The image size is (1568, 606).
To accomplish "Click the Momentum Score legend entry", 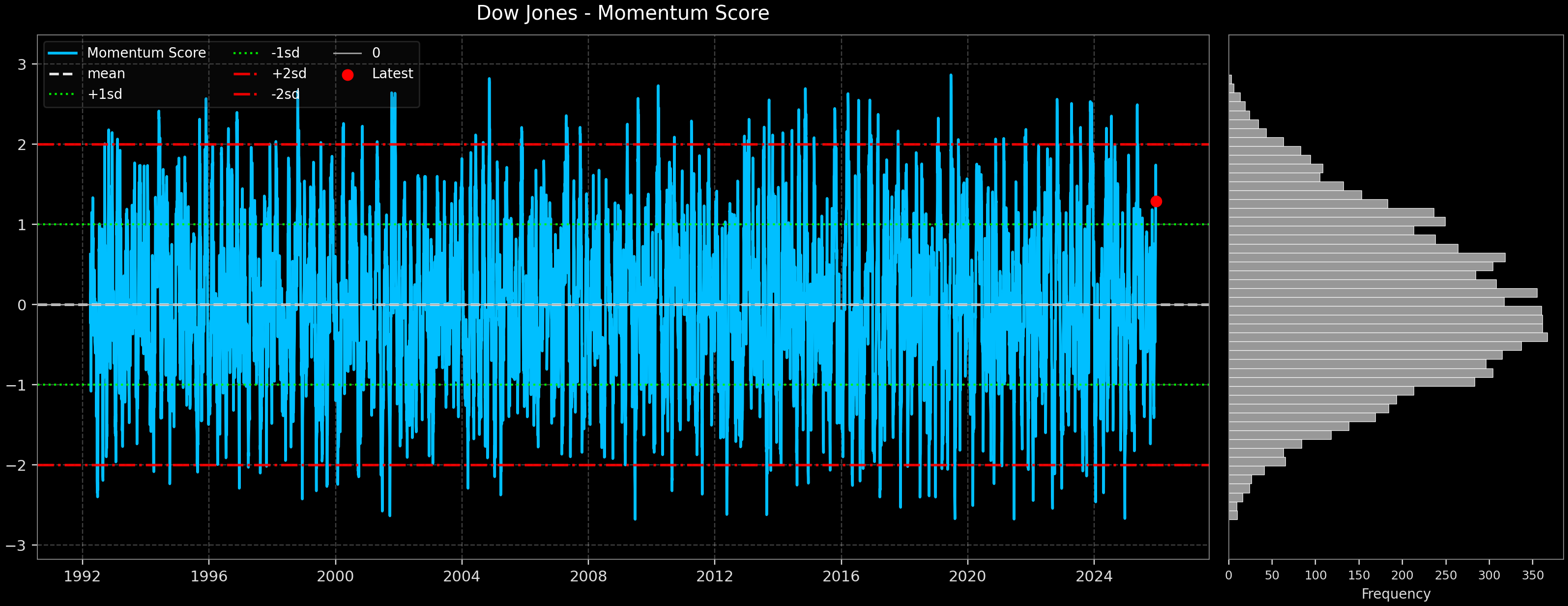I will [x=146, y=53].
